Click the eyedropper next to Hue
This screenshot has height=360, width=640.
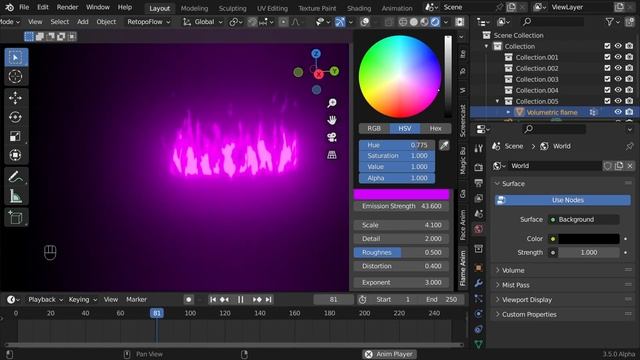tap(444, 145)
